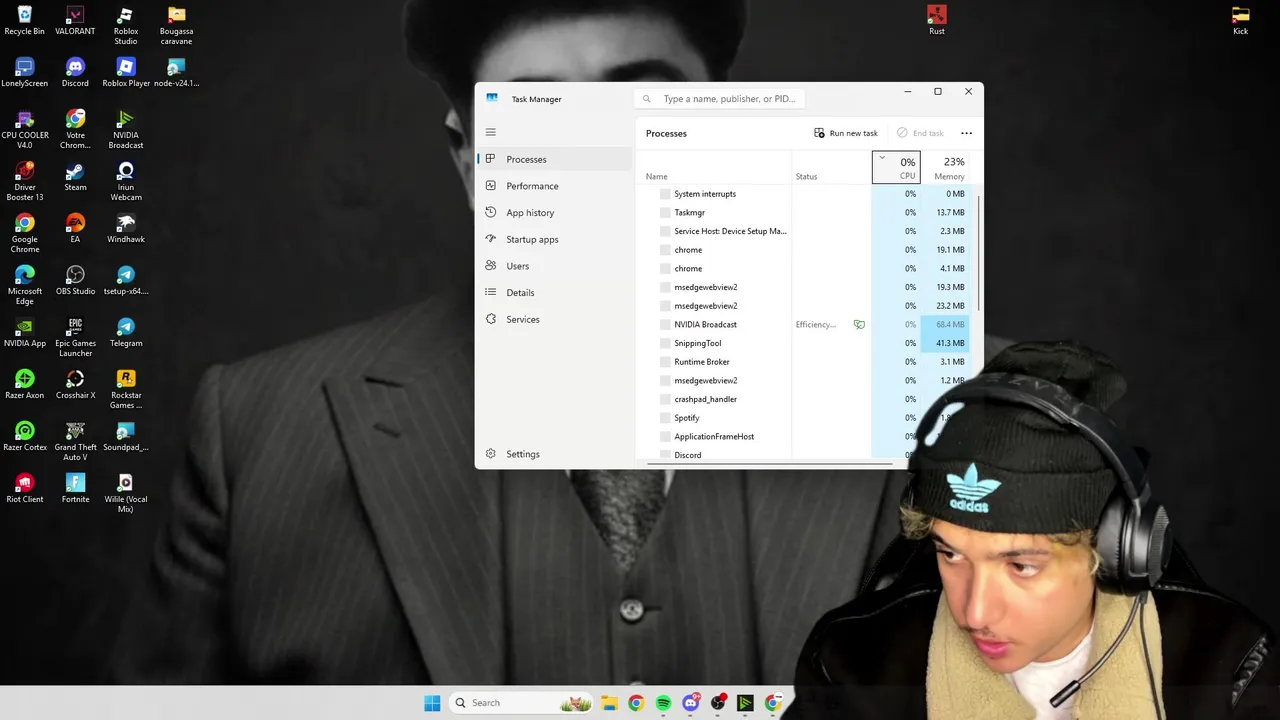This screenshot has width=1280, height=720.
Task: Select the Razer Cortex desktop shortcut
Action: pyautogui.click(x=25, y=437)
